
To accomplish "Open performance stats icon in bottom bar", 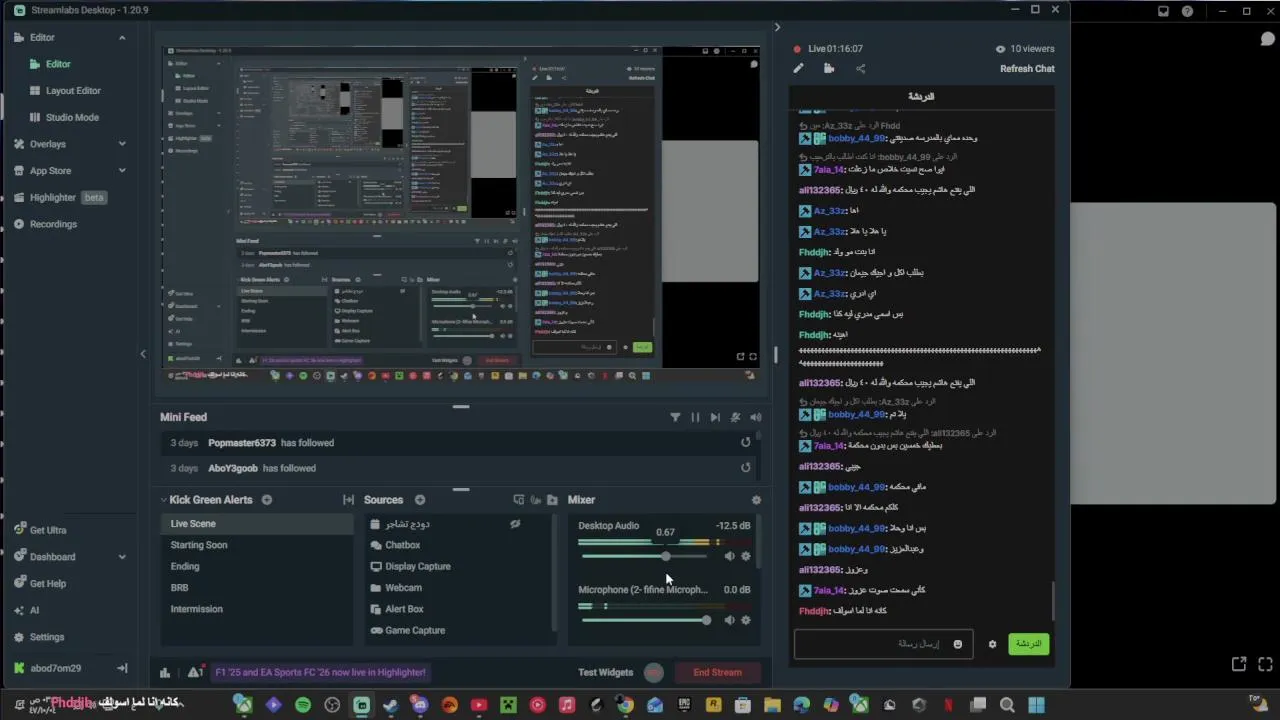I will point(165,672).
